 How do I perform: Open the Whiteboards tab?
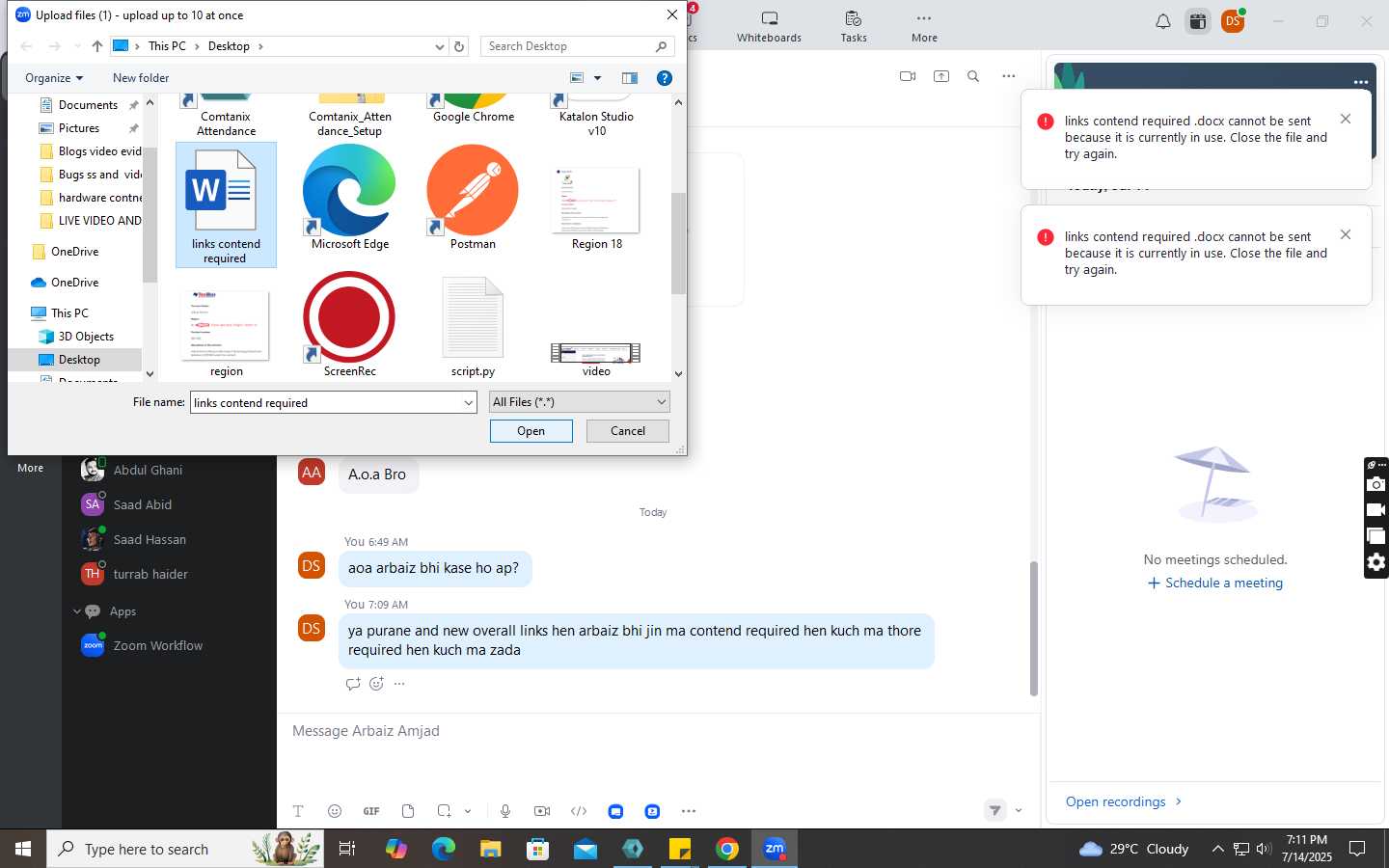tap(769, 27)
